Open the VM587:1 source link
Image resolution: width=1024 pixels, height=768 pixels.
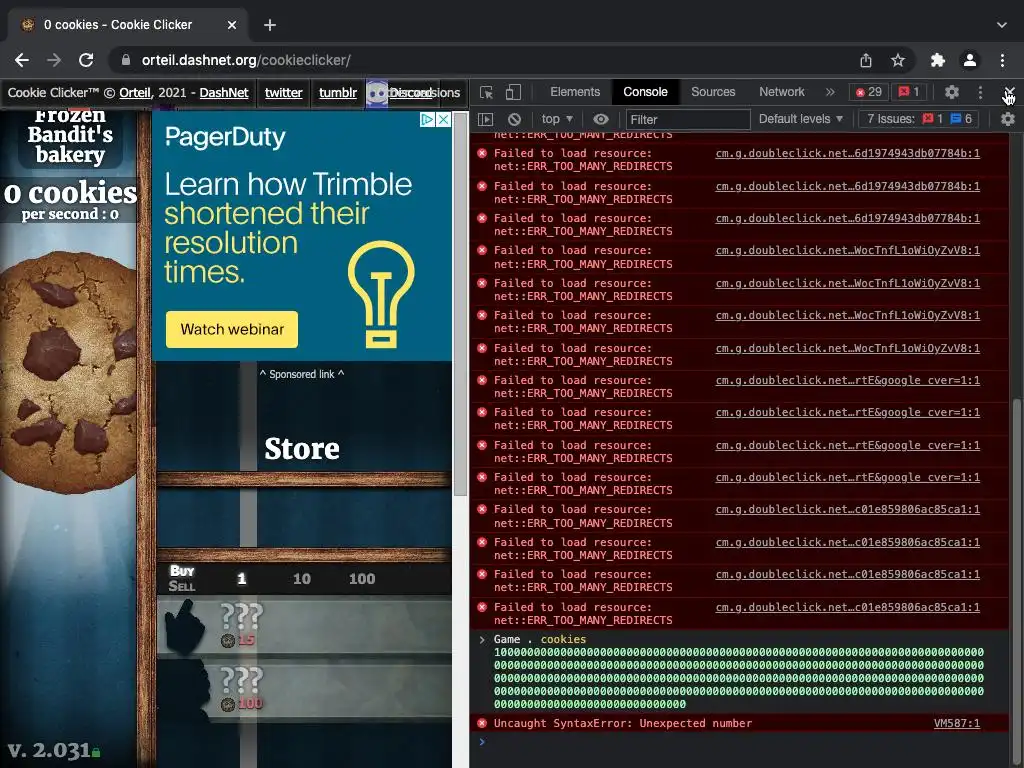957,724
